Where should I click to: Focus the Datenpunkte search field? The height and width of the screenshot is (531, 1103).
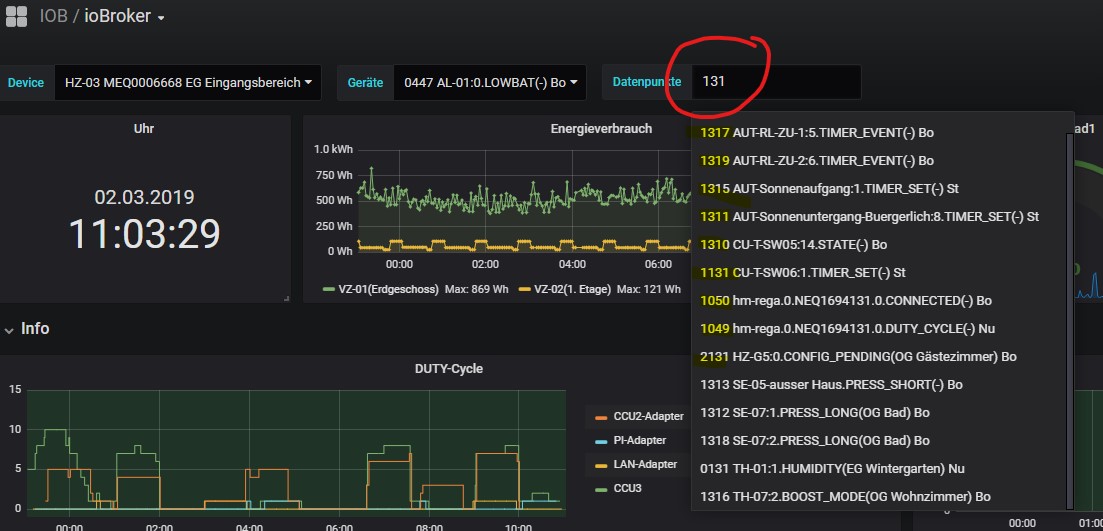click(776, 82)
